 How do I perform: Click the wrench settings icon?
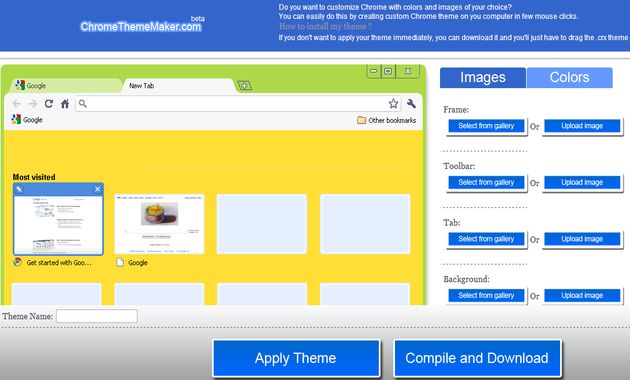(411, 104)
